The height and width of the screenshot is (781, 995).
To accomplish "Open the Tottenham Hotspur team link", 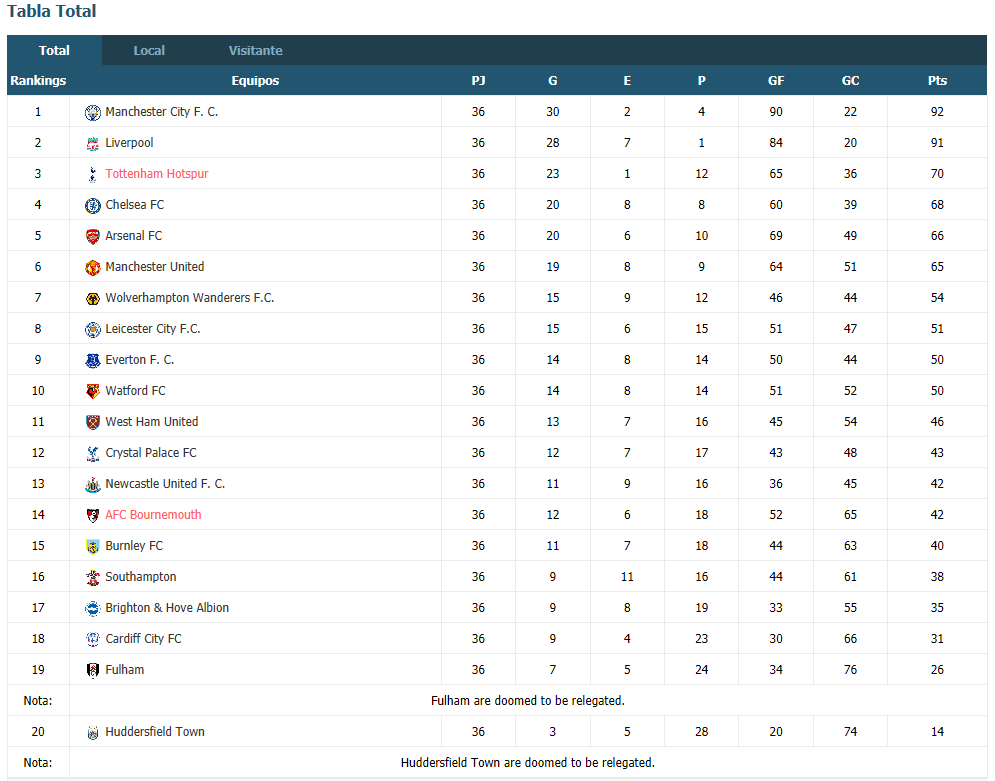I will coord(157,174).
